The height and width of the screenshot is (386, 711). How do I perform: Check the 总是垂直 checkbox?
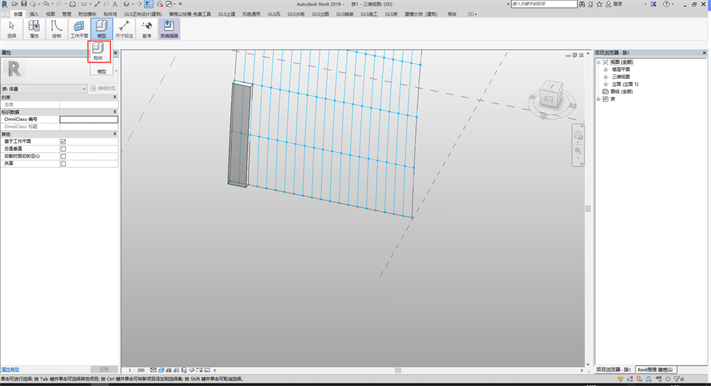pos(63,149)
